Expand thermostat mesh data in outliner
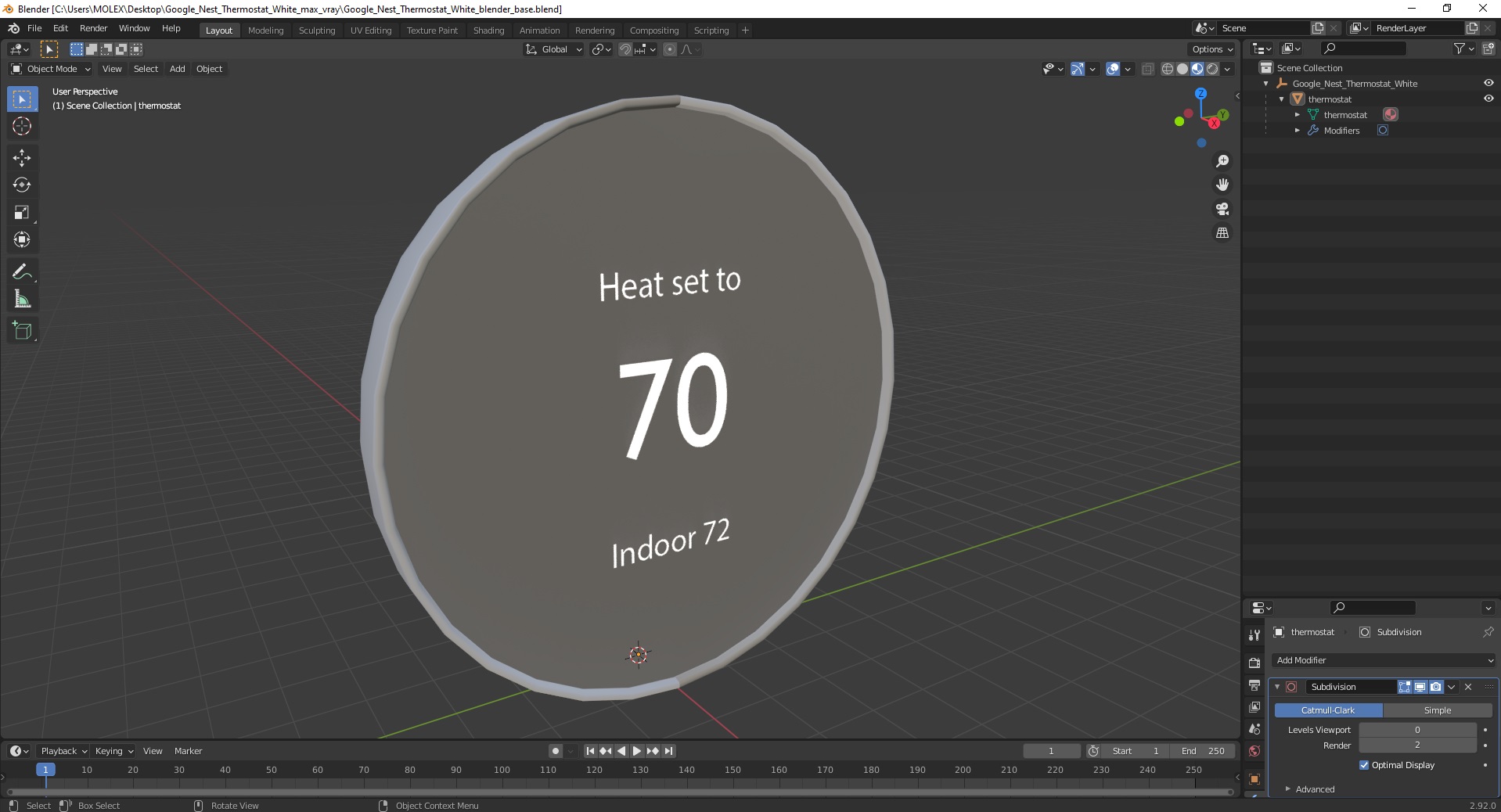 click(1297, 115)
